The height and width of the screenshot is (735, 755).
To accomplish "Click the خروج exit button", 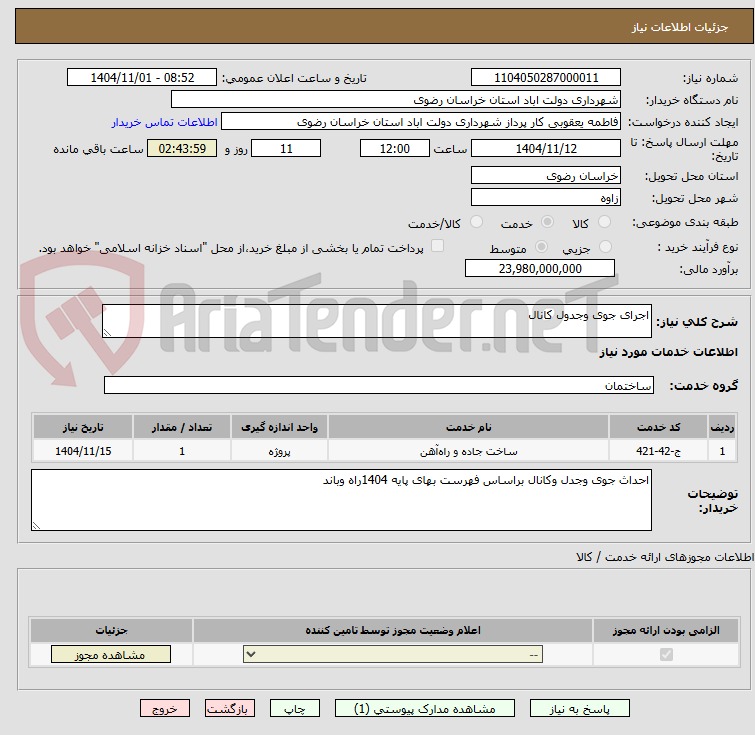I will pos(165,709).
